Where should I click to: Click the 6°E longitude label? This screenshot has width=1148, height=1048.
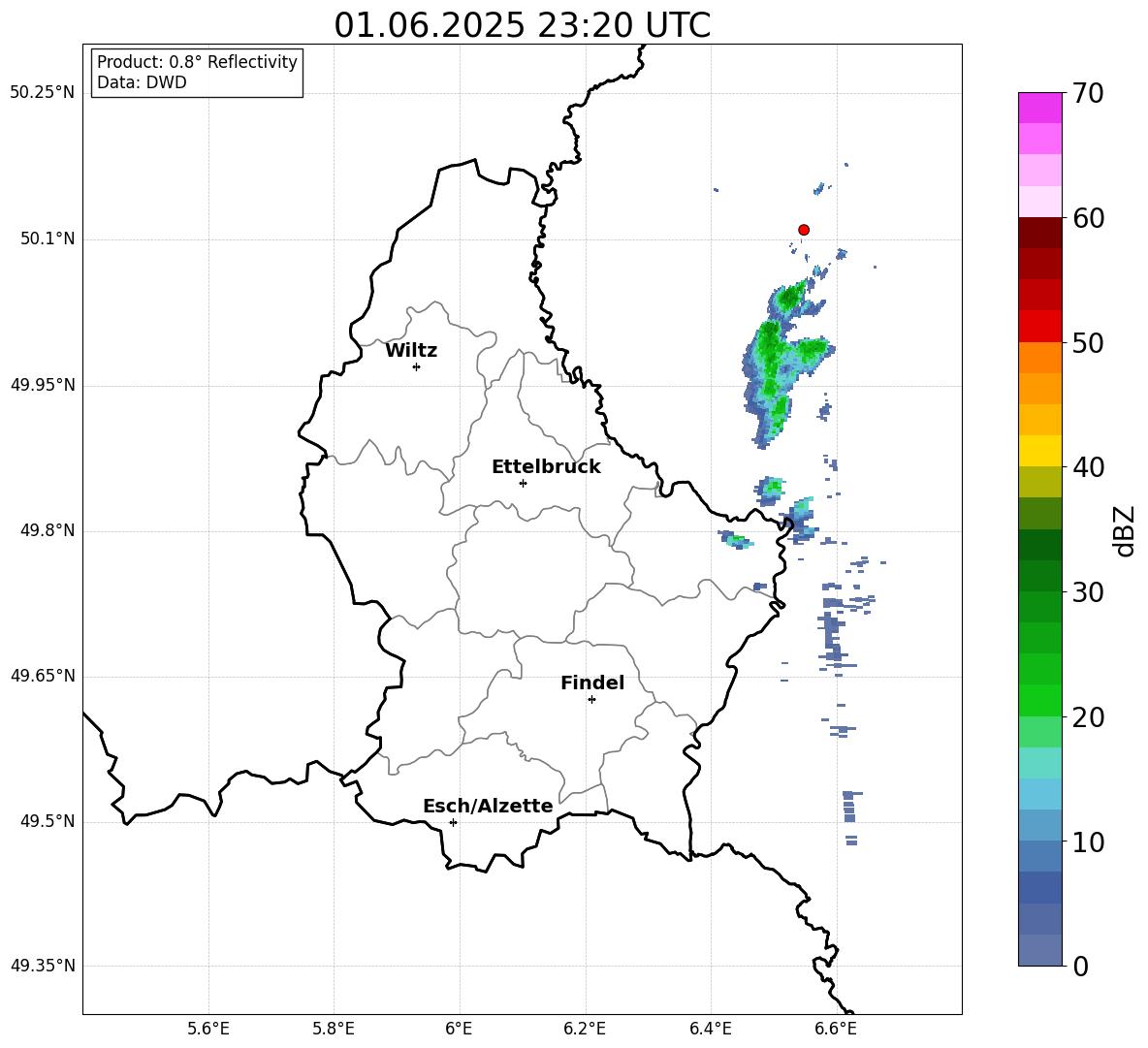[x=459, y=1029]
